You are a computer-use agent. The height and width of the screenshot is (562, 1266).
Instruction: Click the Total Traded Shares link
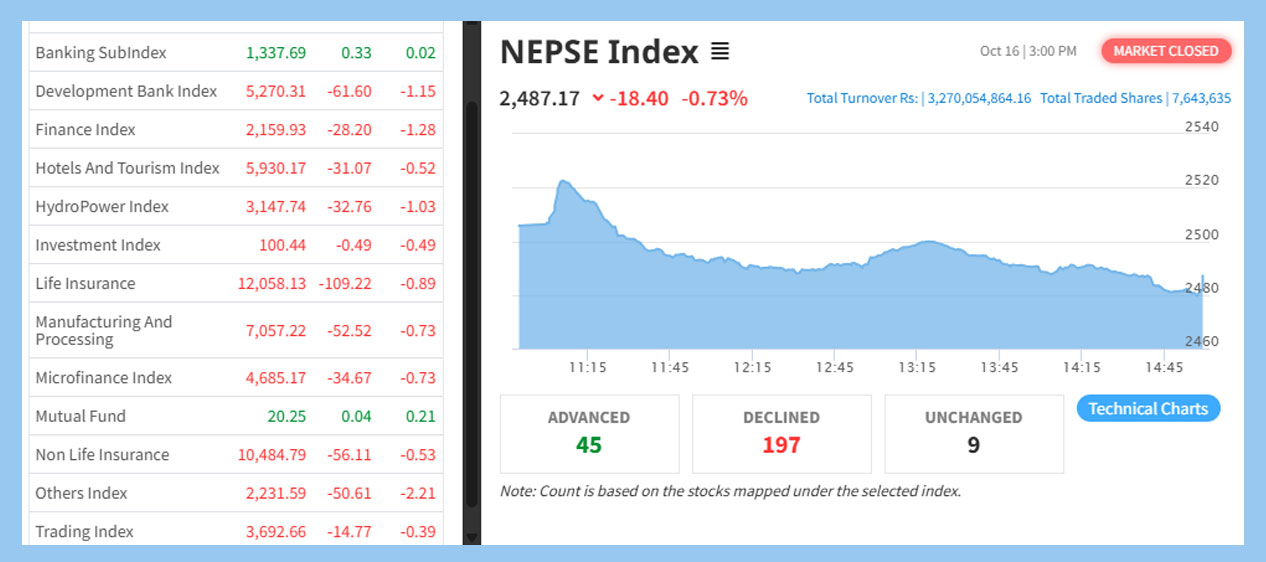click(x=1135, y=98)
